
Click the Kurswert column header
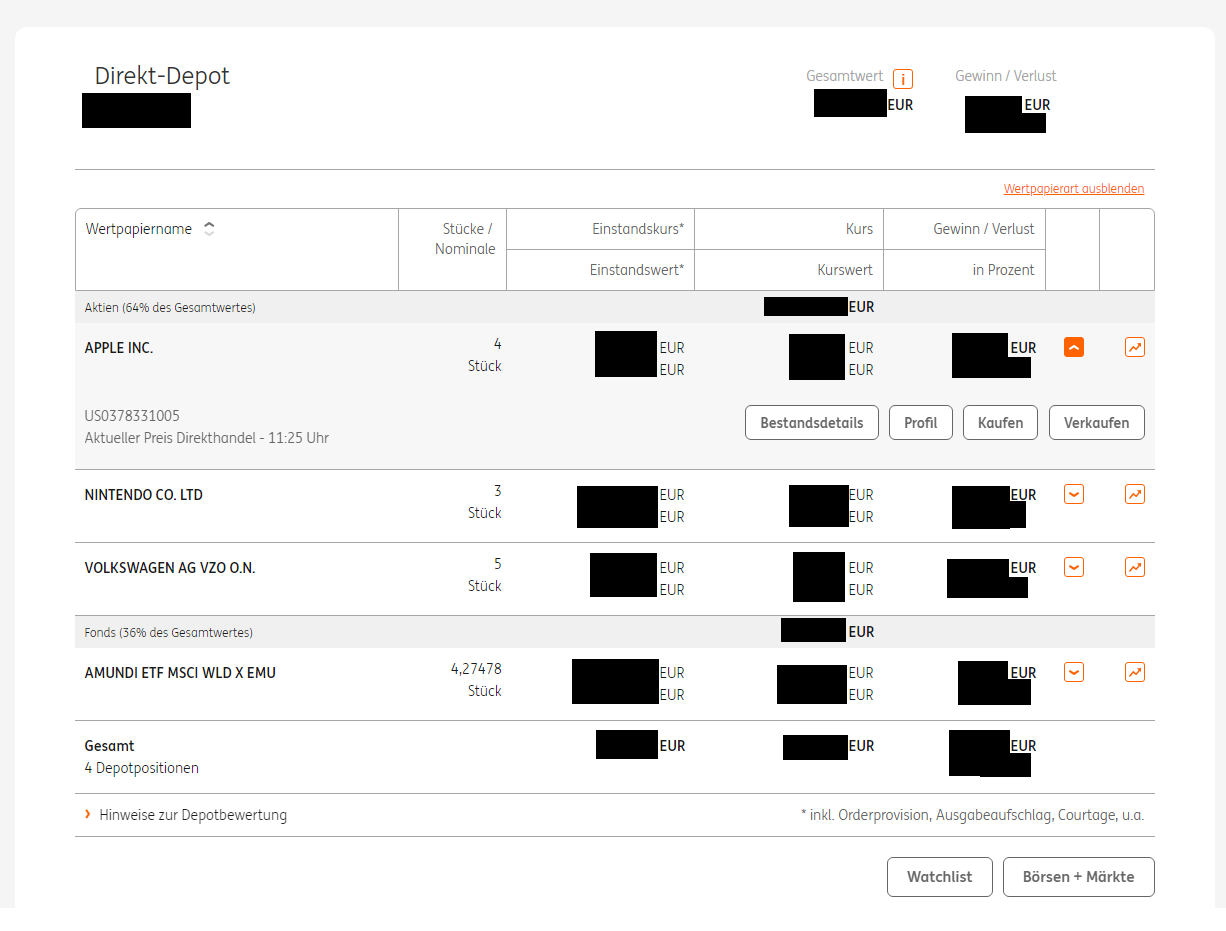click(x=845, y=270)
